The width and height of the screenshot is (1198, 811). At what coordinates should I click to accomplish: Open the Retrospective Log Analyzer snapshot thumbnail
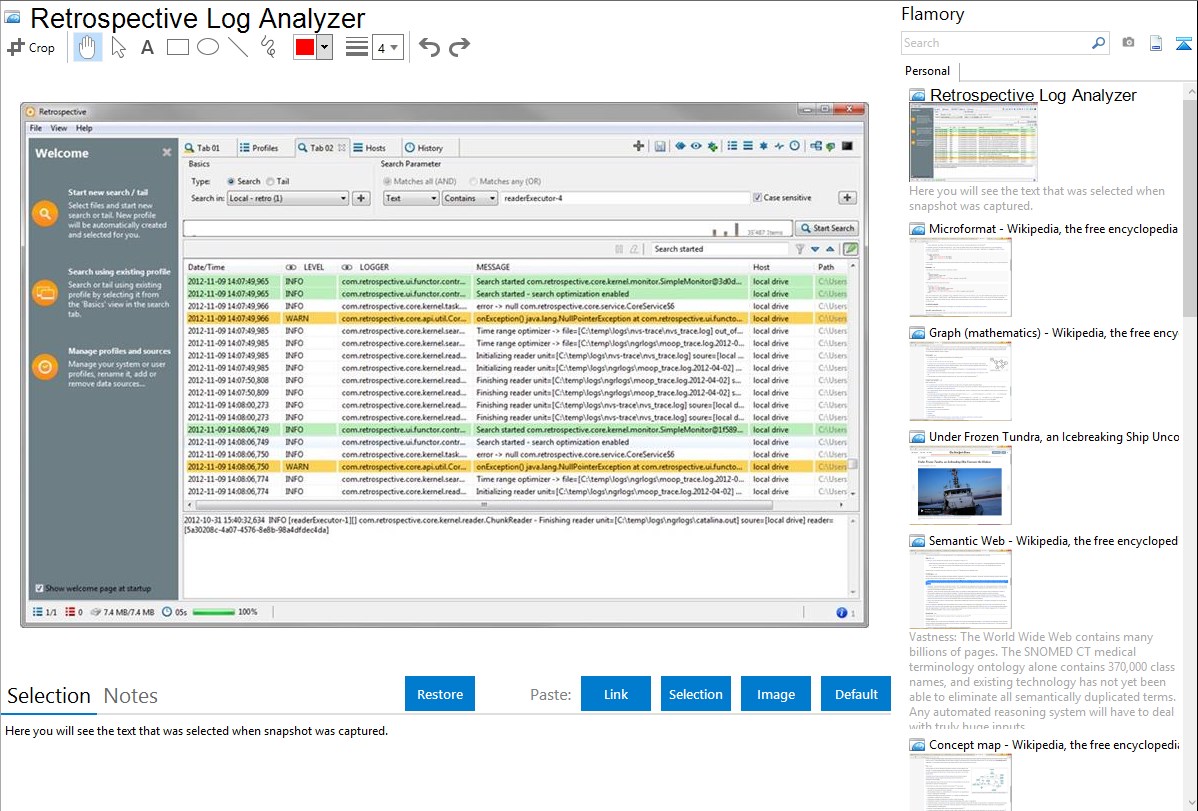click(x=973, y=143)
